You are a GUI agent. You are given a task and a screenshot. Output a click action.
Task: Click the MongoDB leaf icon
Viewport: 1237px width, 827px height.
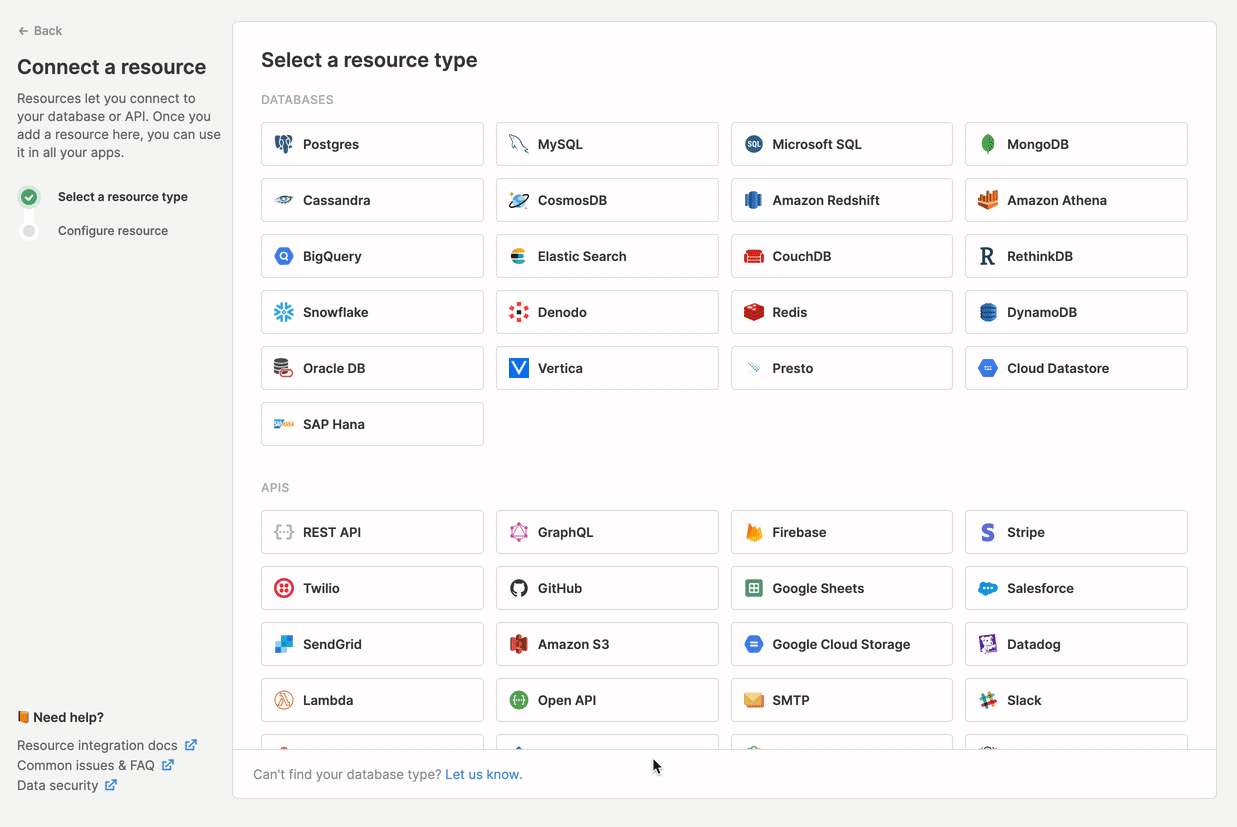tap(988, 144)
